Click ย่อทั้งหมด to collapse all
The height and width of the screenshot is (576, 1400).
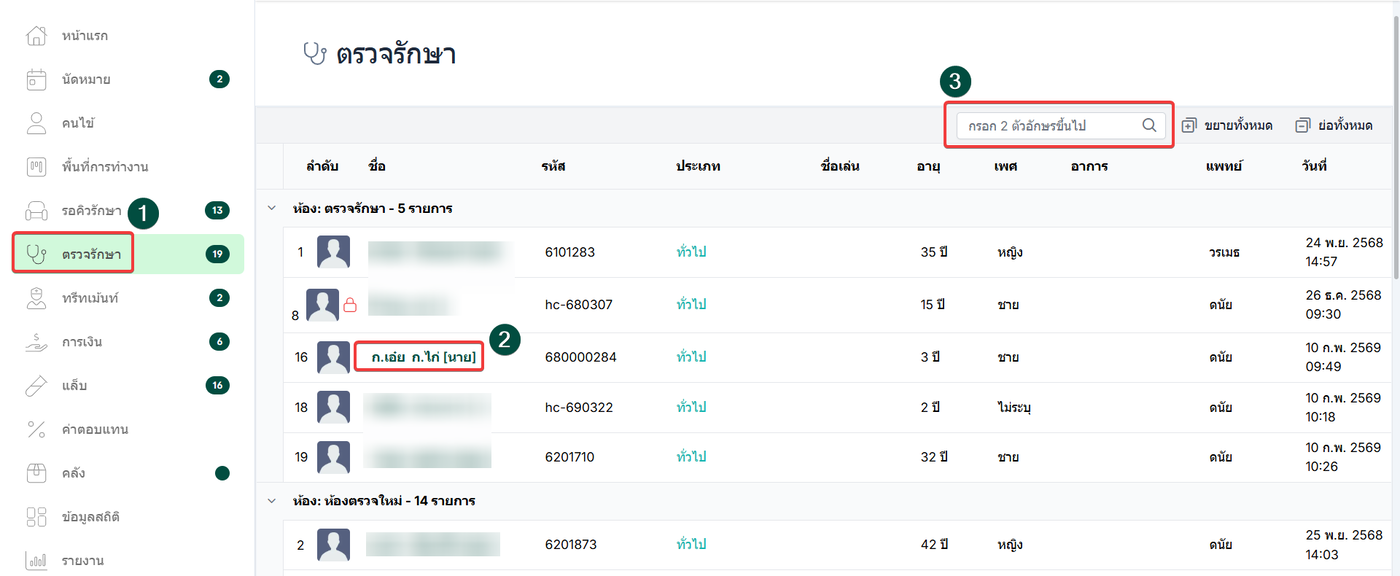tap(1334, 125)
